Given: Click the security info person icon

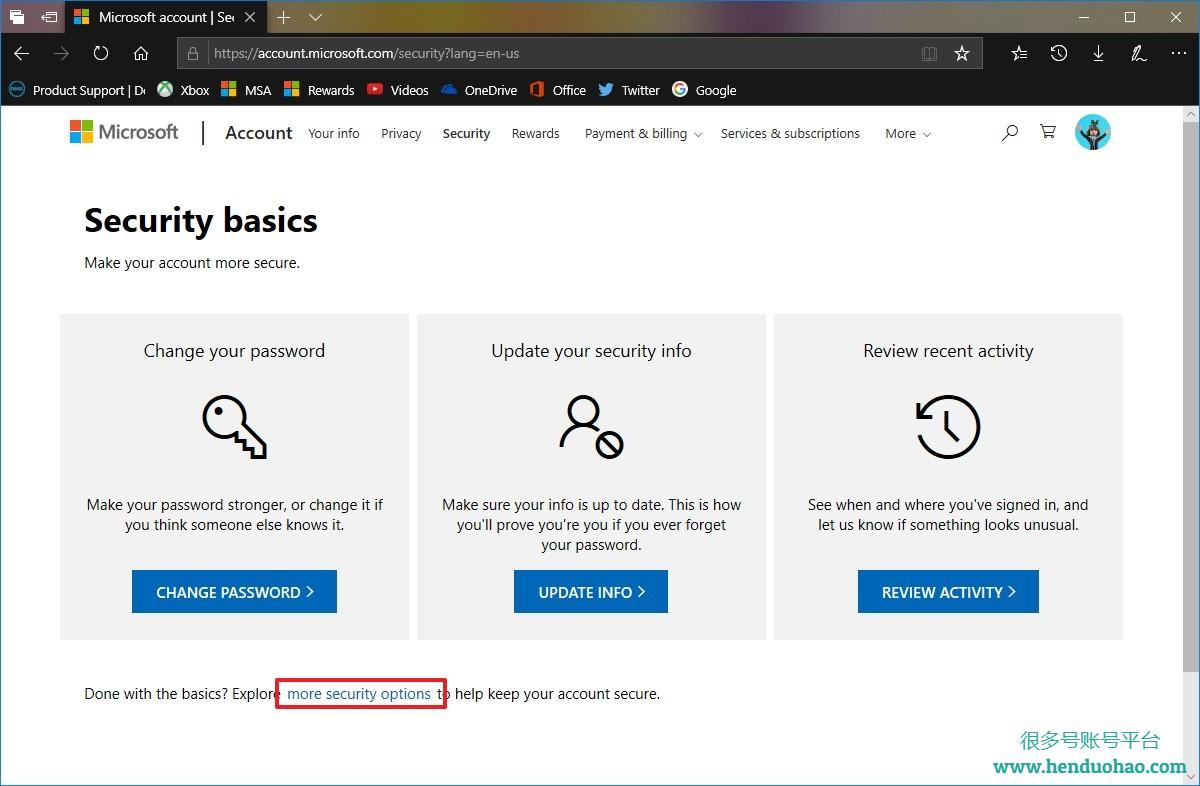Looking at the screenshot, I should tap(591, 427).
